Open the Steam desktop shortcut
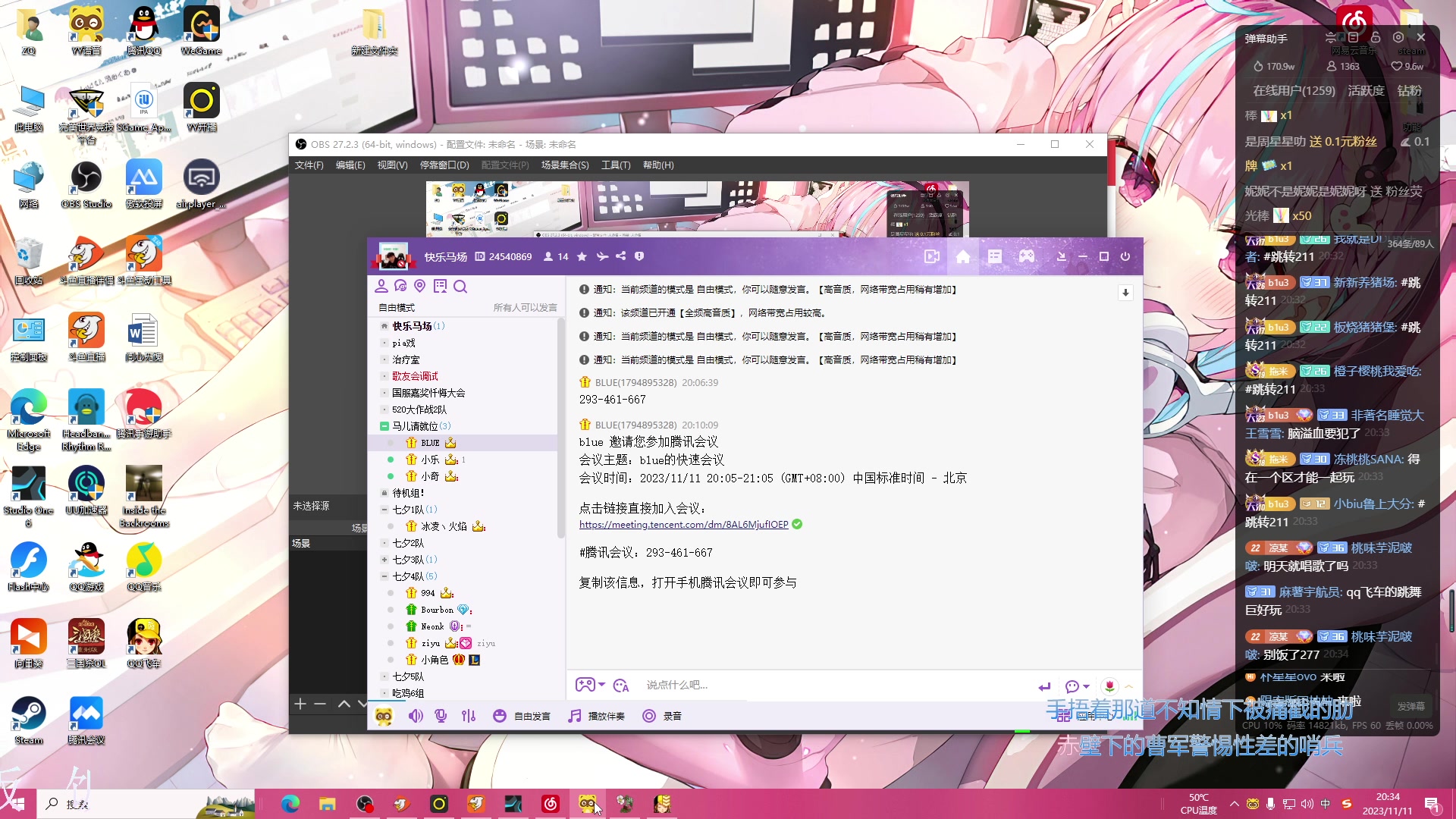The image size is (1456, 819). [x=29, y=720]
